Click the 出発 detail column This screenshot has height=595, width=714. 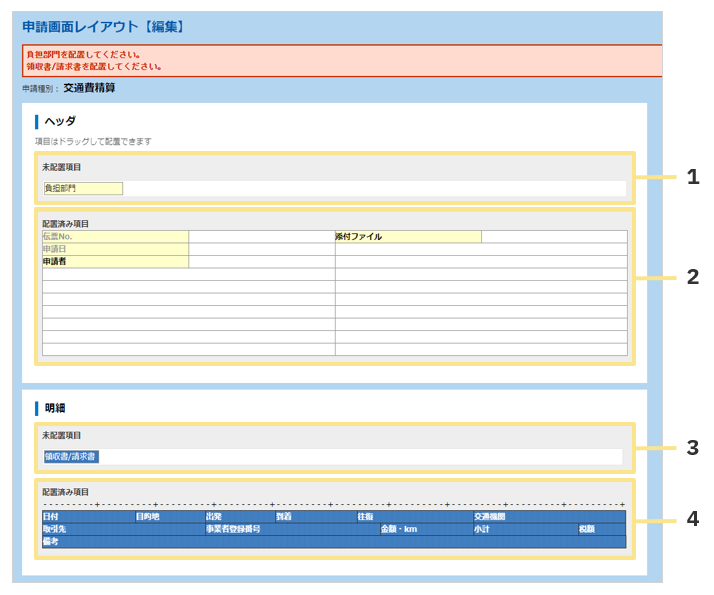pyautogui.click(x=239, y=517)
